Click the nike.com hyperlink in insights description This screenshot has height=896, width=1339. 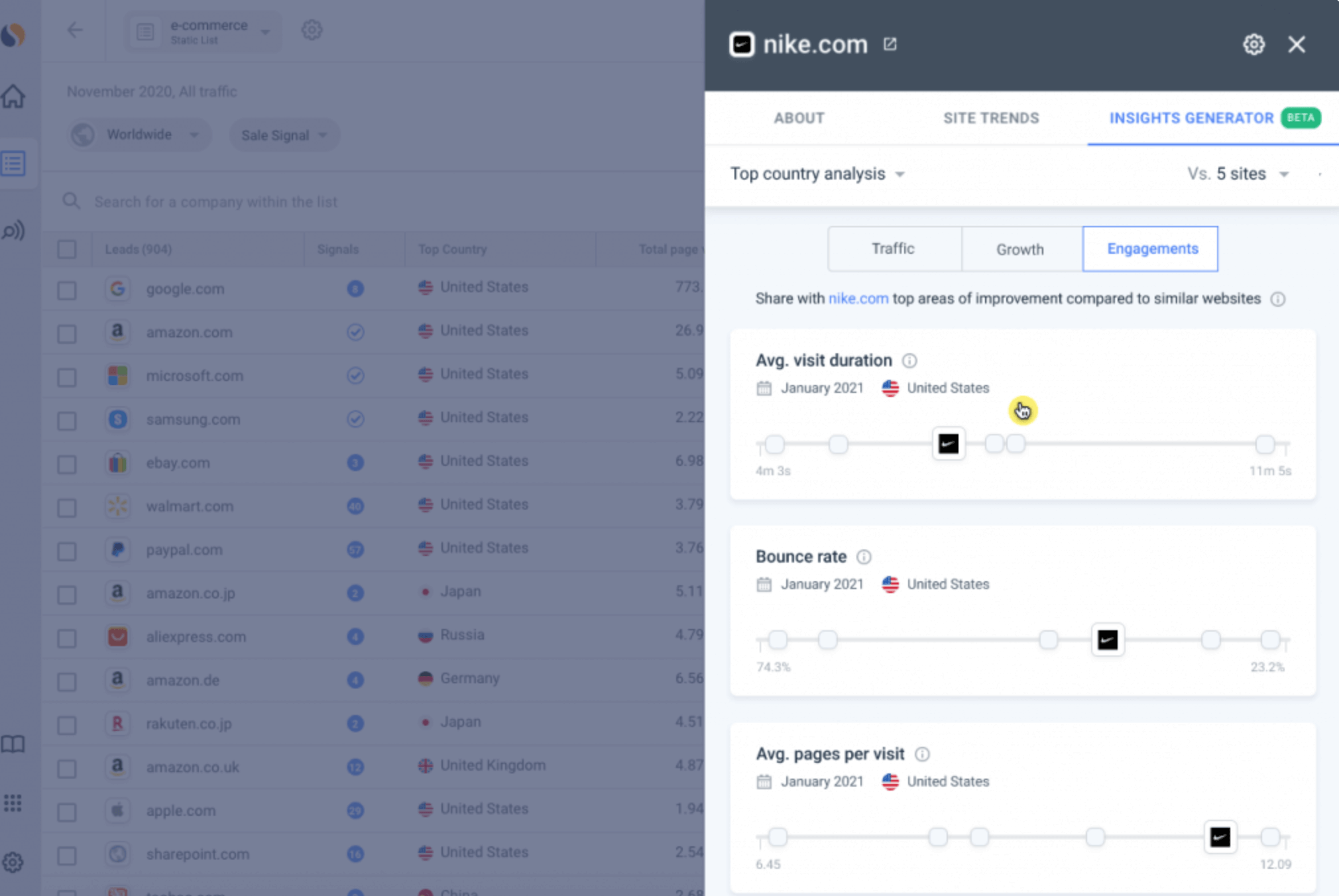859,298
